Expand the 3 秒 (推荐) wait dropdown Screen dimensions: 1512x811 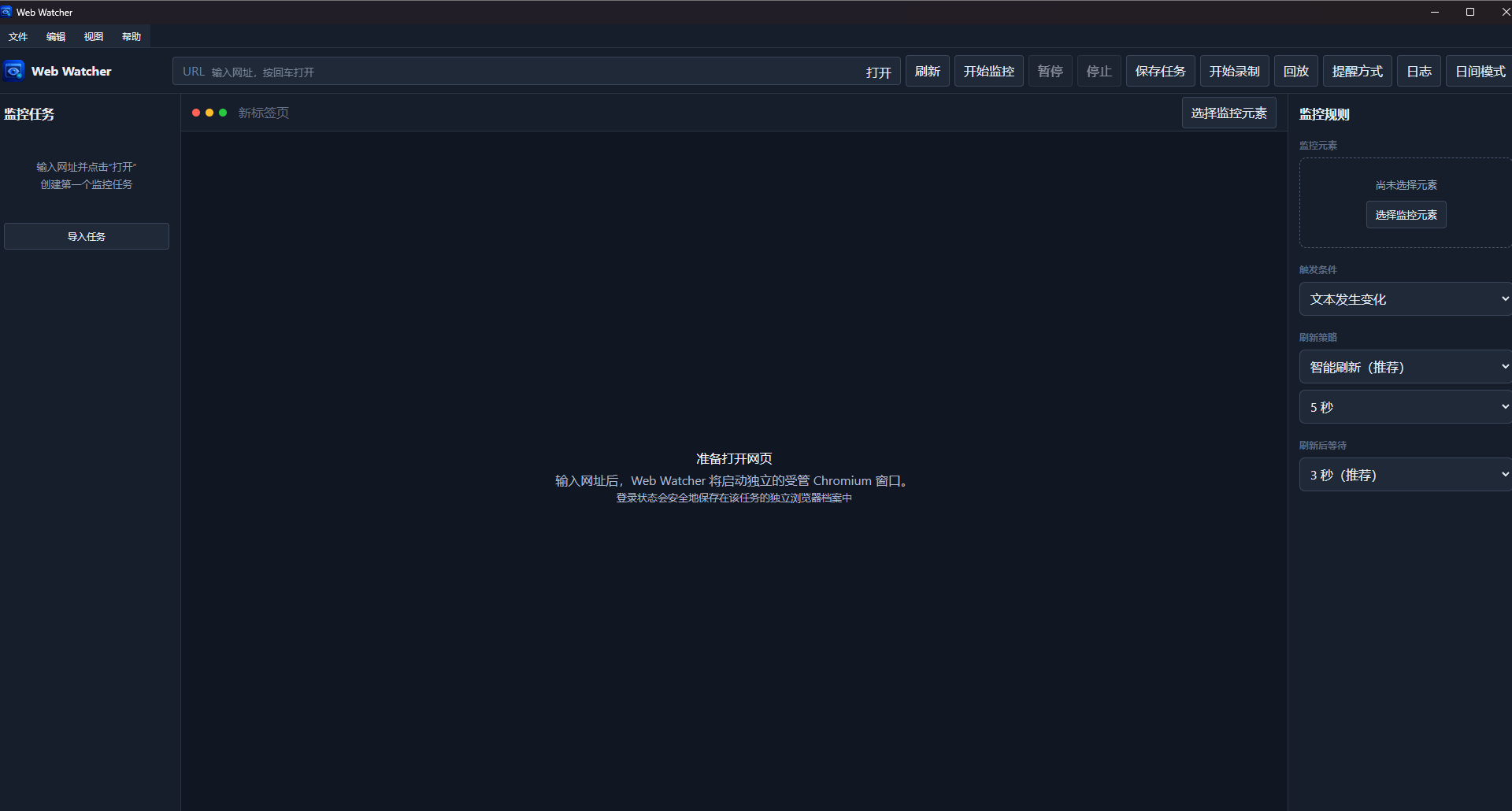1406,475
